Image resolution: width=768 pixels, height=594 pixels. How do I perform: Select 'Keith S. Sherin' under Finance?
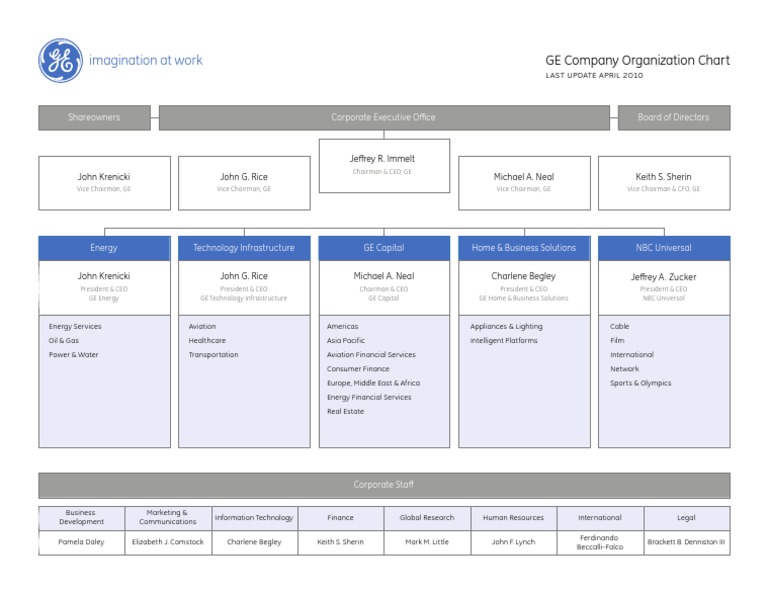tap(341, 543)
